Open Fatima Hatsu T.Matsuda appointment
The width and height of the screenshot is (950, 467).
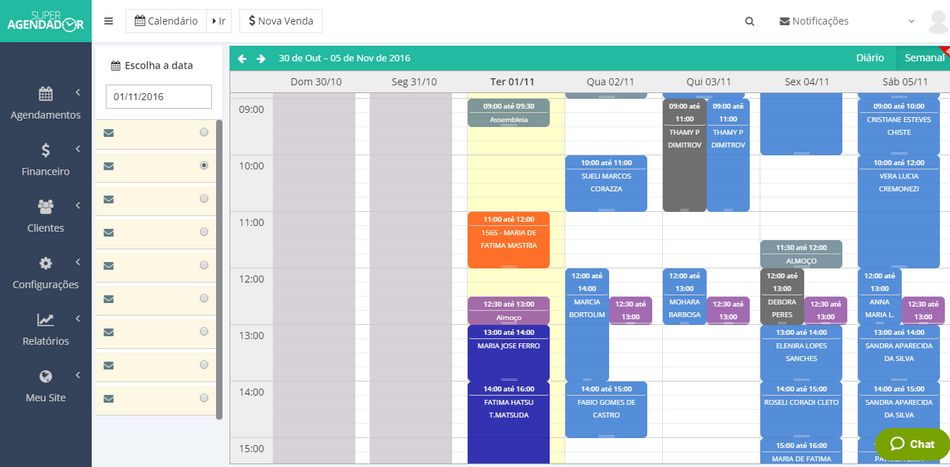pos(508,424)
